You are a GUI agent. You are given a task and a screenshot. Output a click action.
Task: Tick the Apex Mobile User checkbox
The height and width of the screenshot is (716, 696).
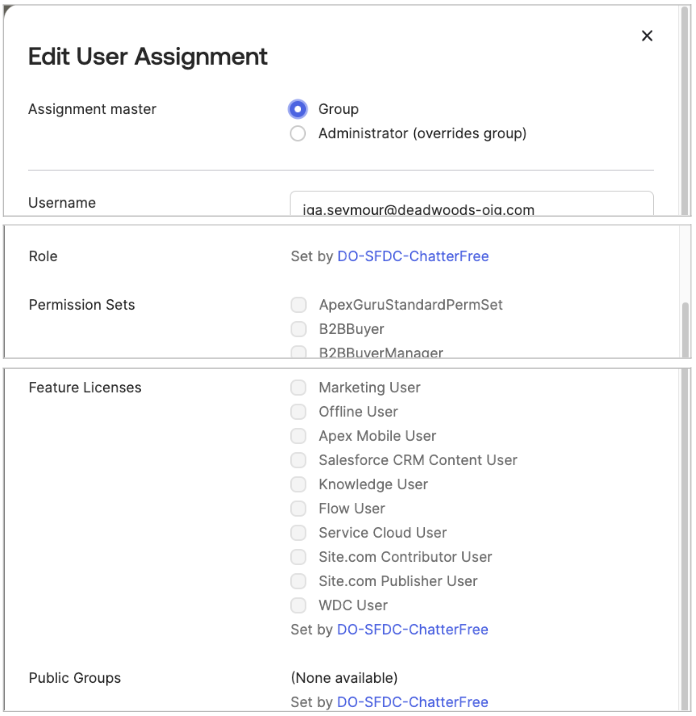tap(299, 436)
